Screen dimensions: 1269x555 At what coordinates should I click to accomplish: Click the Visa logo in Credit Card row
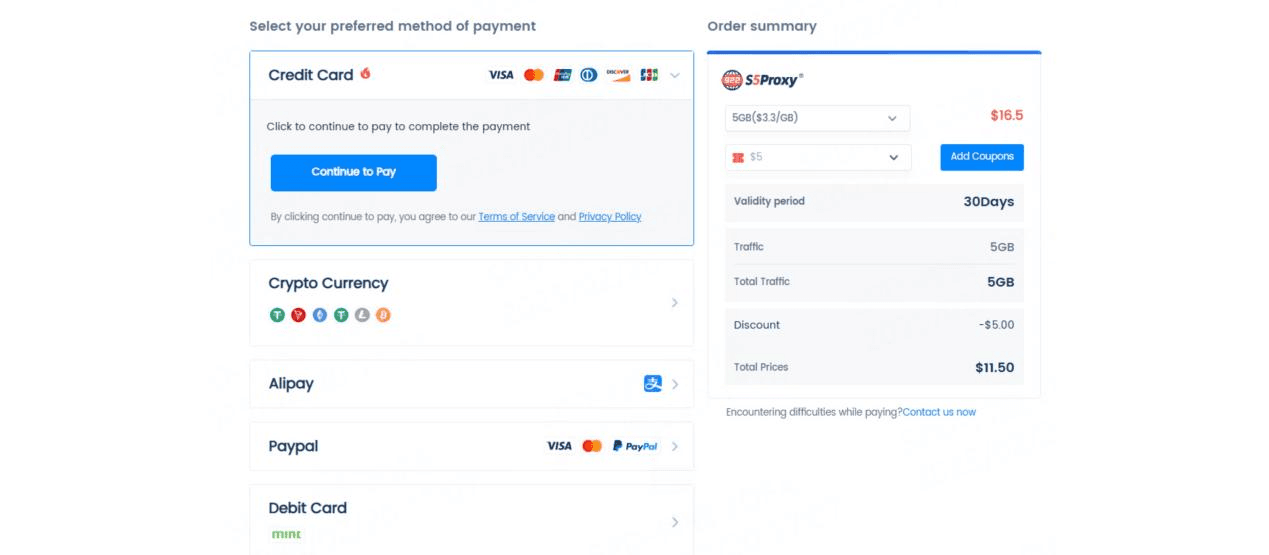(501, 75)
